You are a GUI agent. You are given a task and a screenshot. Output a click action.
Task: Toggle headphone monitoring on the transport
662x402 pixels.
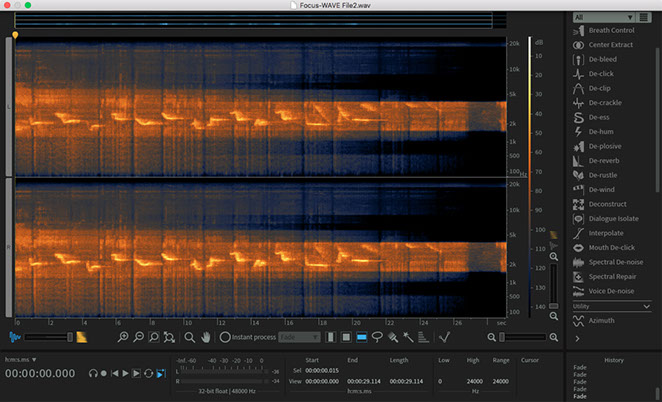click(x=92, y=373)
